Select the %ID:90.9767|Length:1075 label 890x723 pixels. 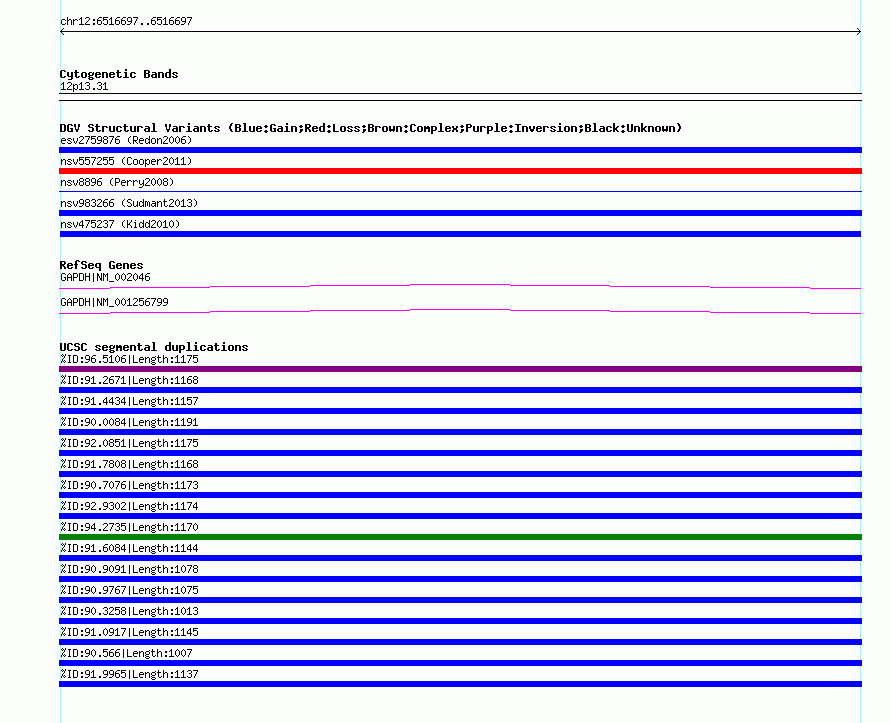[129, 590]
